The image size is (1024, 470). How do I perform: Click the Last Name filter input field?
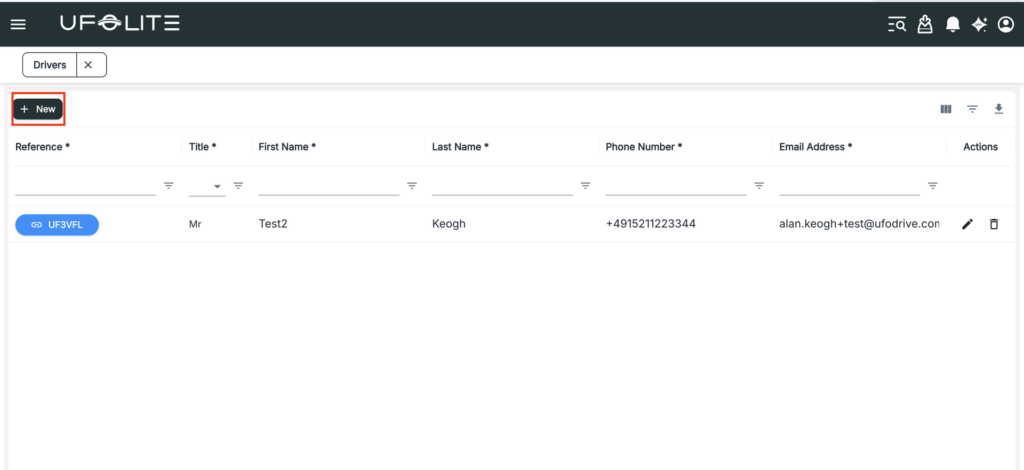pyautogui.click(x=502, y=185)
